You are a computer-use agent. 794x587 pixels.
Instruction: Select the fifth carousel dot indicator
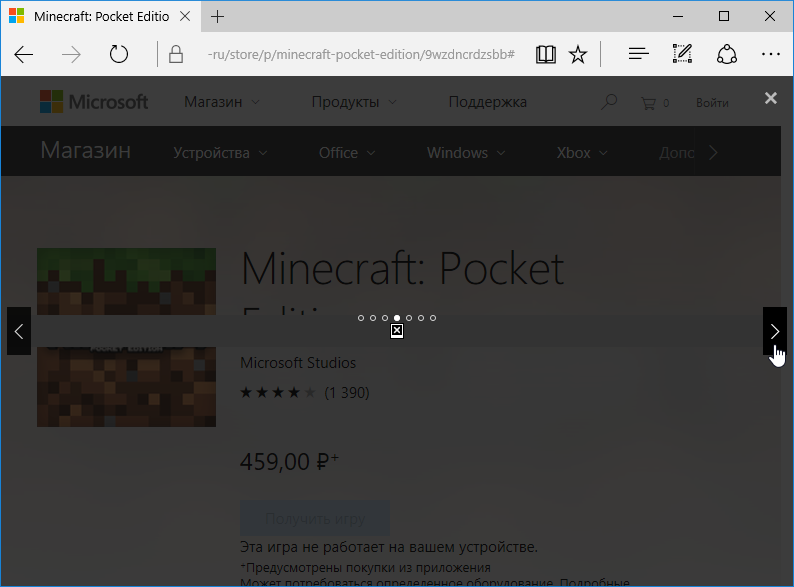[409, 318]
